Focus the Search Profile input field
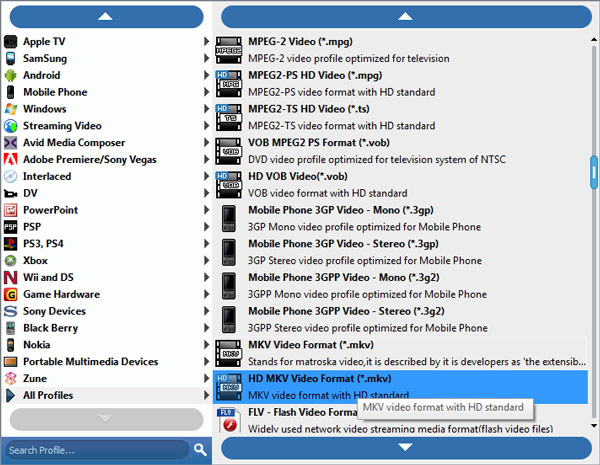The height and width of the screenshot is (465, 600). coord(97,450)
